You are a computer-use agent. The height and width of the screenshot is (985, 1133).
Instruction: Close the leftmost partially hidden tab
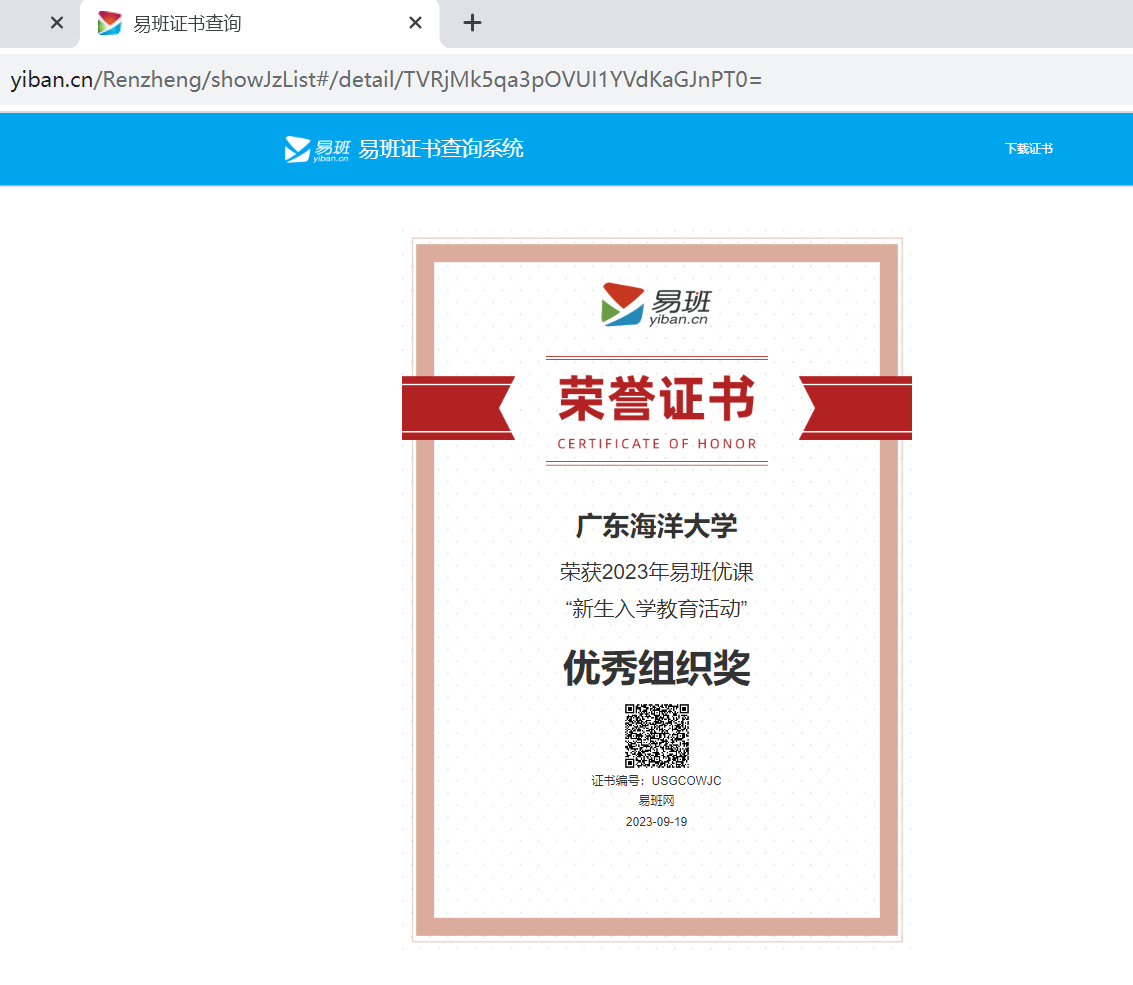(57, 23)
